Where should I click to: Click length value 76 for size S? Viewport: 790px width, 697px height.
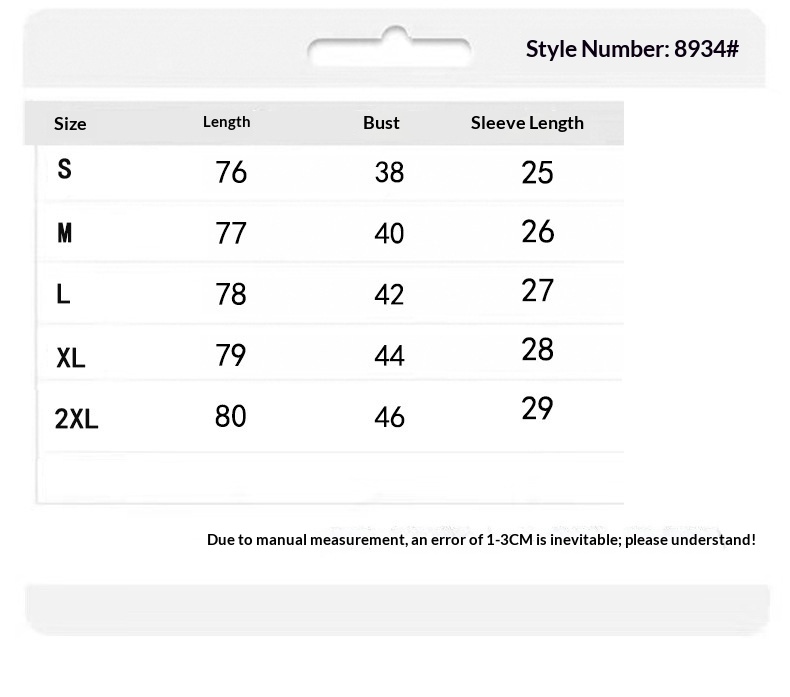(x=231, y=173)
